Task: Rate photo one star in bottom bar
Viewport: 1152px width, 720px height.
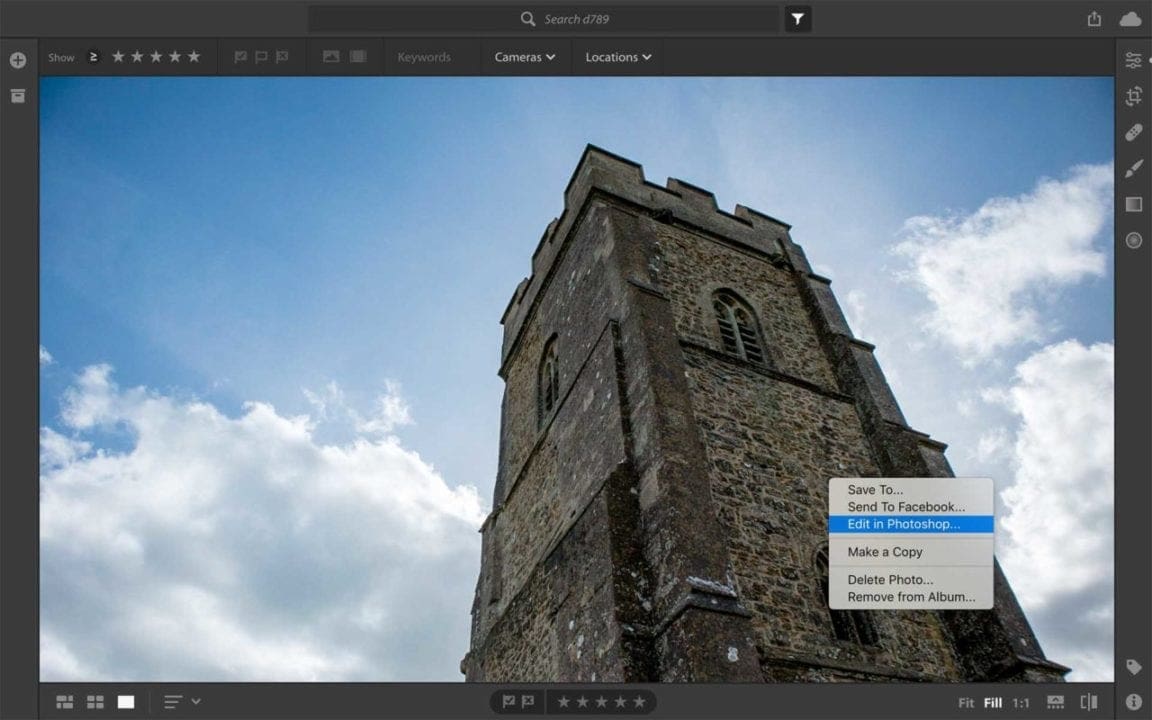Action: (x=564, y=702)
